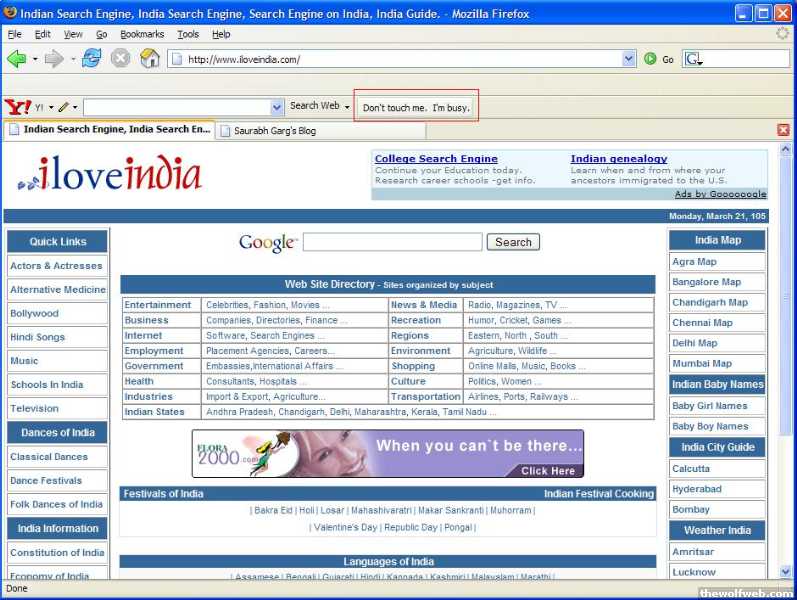This screenshot has height=600, width=797.
Task: Open the File menu
Action: coord(15,34)
